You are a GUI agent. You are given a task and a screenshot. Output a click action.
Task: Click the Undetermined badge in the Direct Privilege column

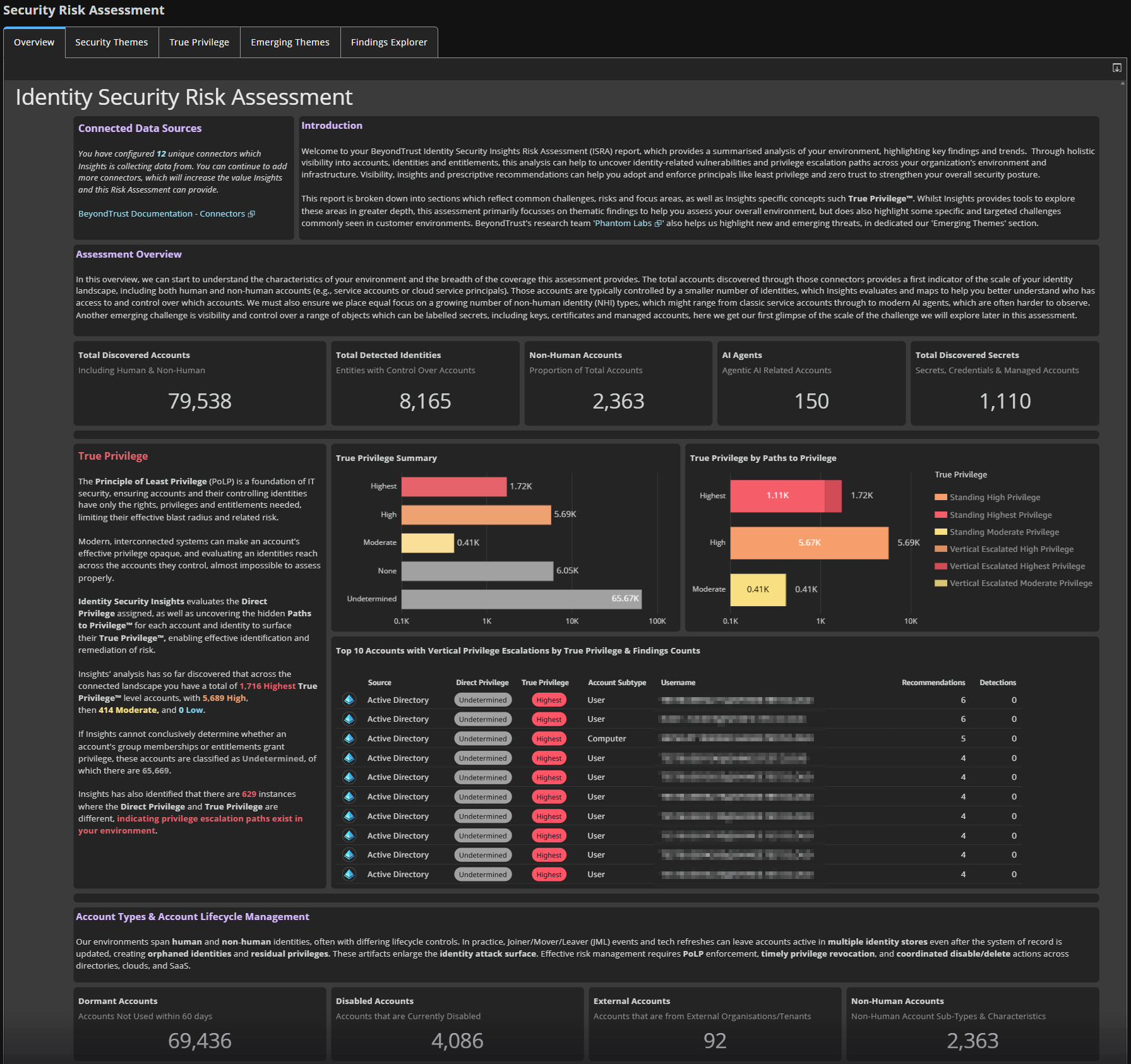click(x=482, y=700)
